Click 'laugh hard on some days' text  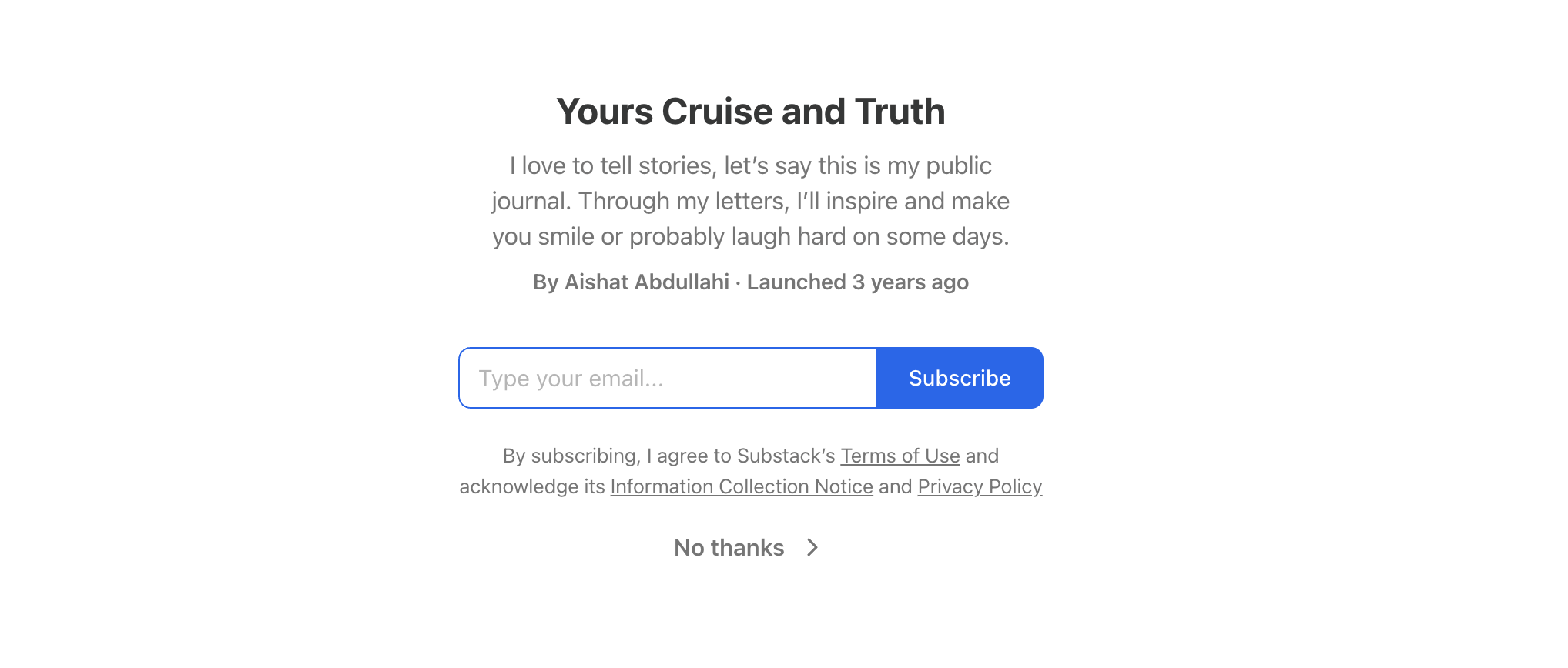pos(870,236)
